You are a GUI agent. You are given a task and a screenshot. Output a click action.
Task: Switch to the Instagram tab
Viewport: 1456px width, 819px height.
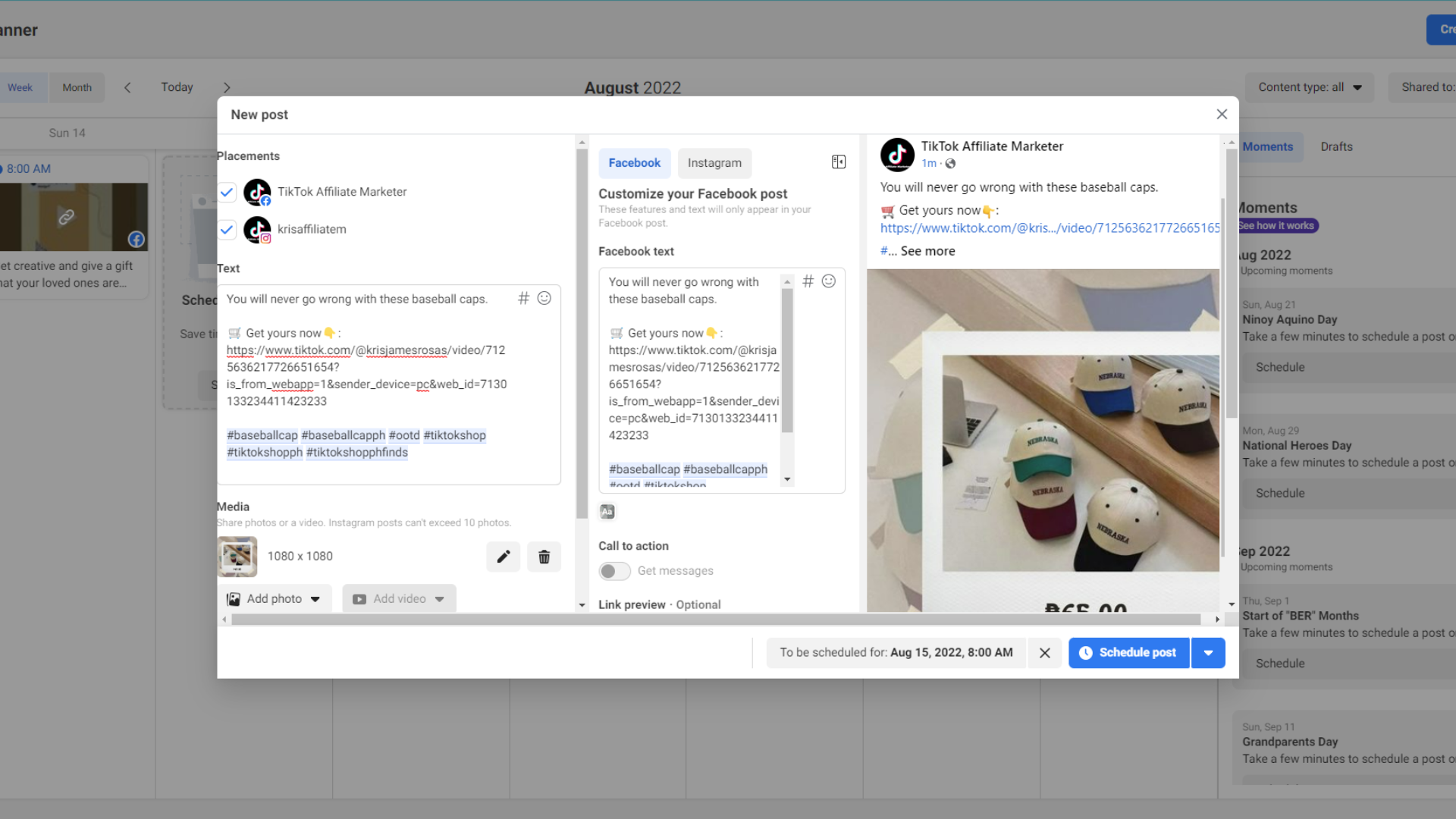(714, 163)
